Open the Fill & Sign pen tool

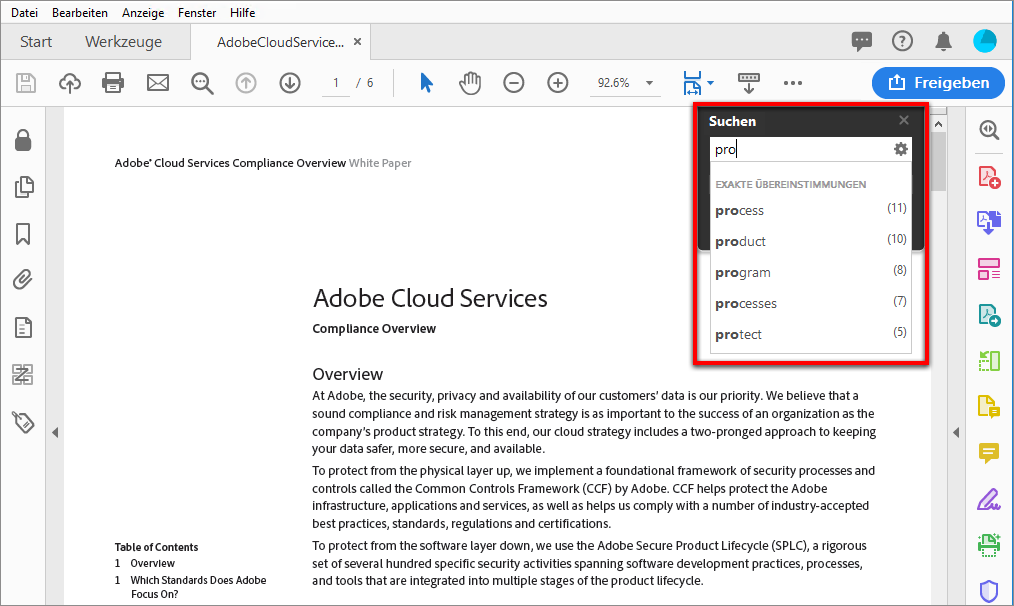989,500
